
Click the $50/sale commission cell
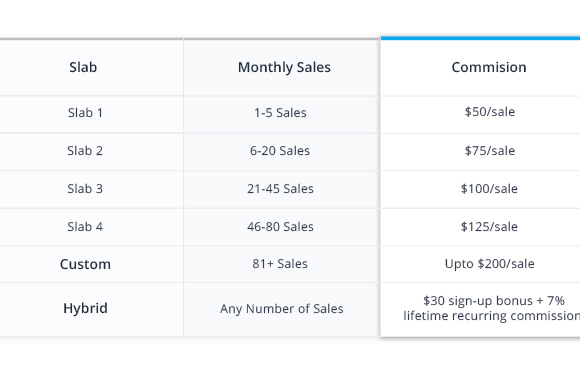pyautogui.click(x=489, y=112)
